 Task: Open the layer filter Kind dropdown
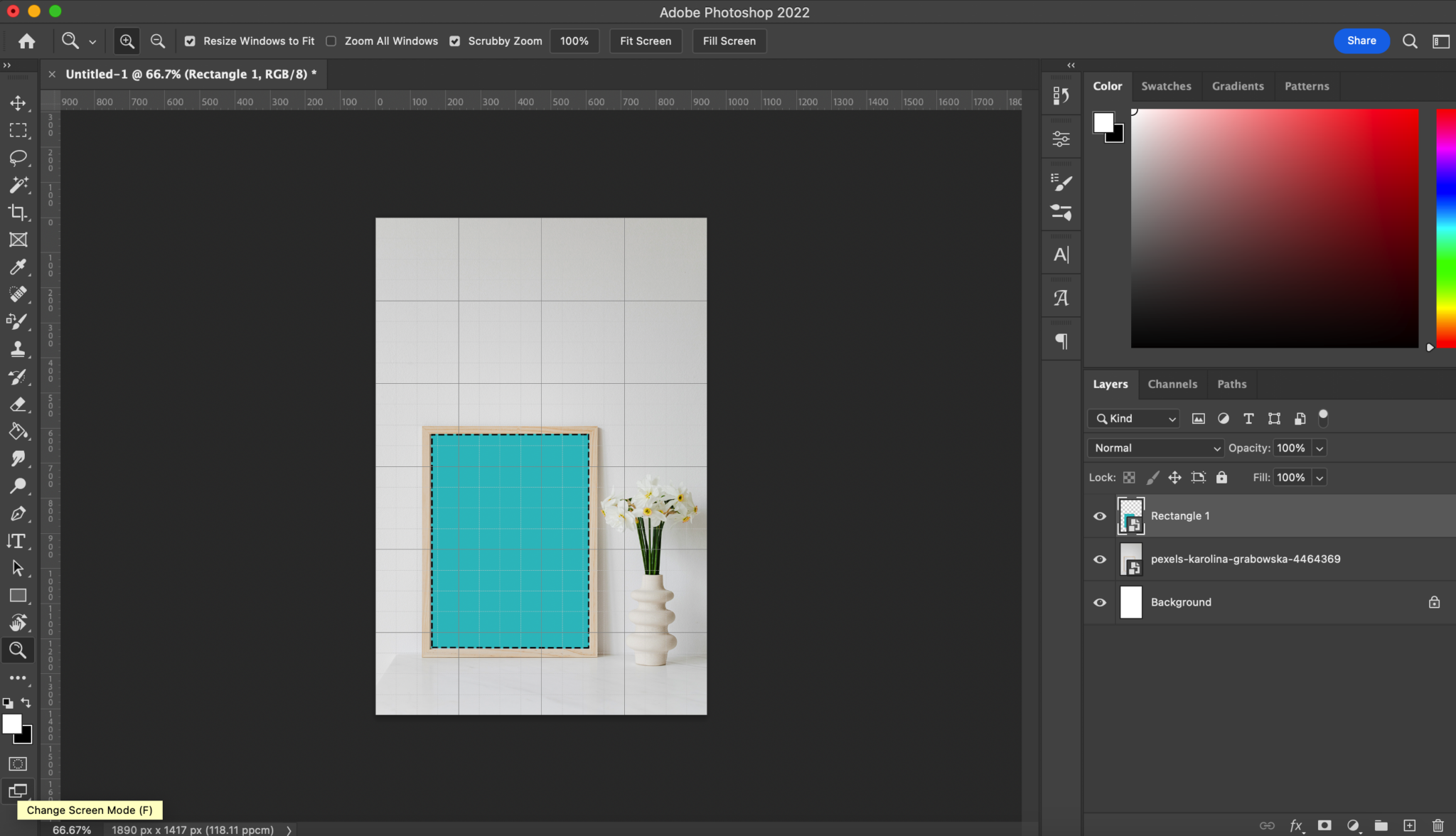tap(1132, 419)
